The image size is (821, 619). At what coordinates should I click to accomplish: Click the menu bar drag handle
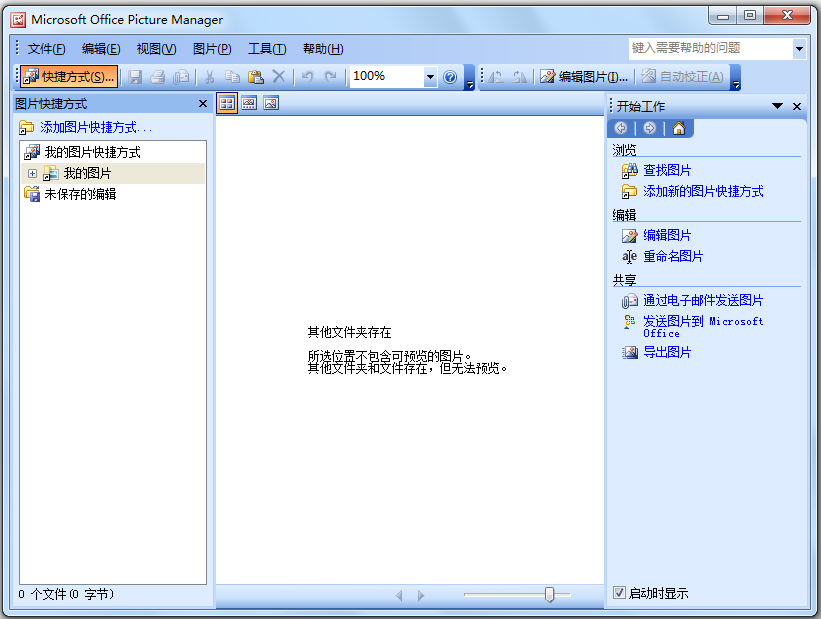pyautogui.click(x=17, y=48)
